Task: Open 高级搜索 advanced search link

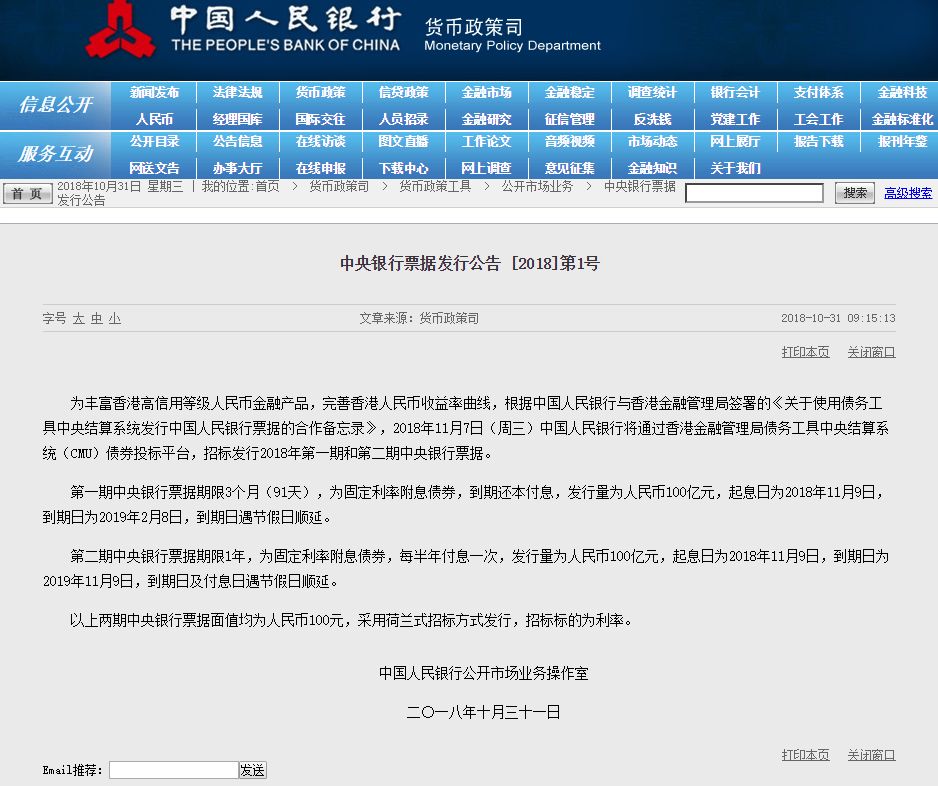Action: pos(908,193)
